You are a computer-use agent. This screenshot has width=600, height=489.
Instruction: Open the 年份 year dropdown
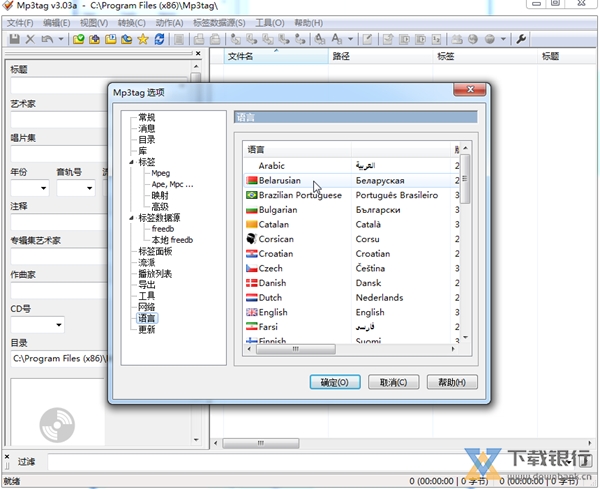pos(43,188)
